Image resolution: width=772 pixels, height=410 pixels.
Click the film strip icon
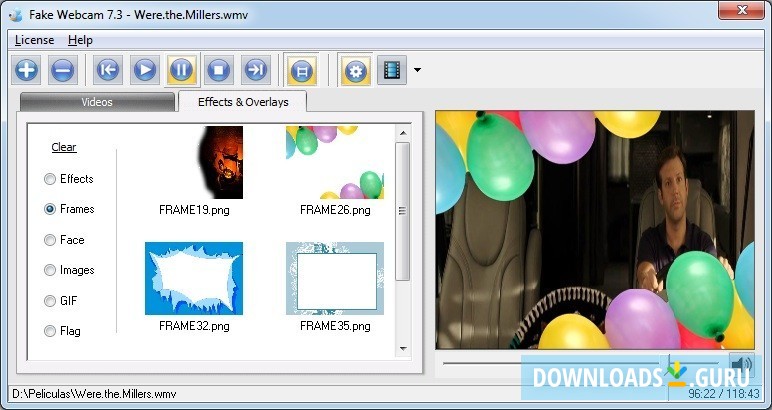(x=392, y=70)
